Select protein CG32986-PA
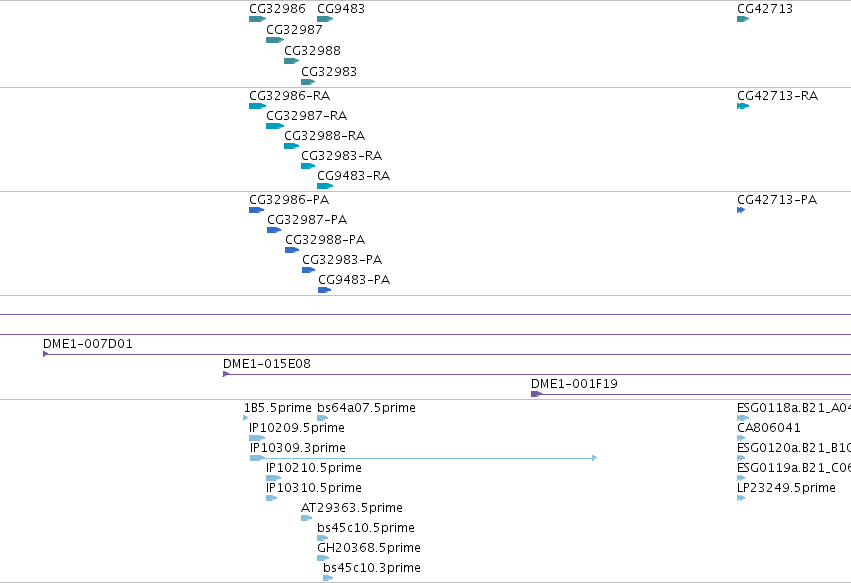The width and height of the screenshot is (851, 583). tap(256, 210)
